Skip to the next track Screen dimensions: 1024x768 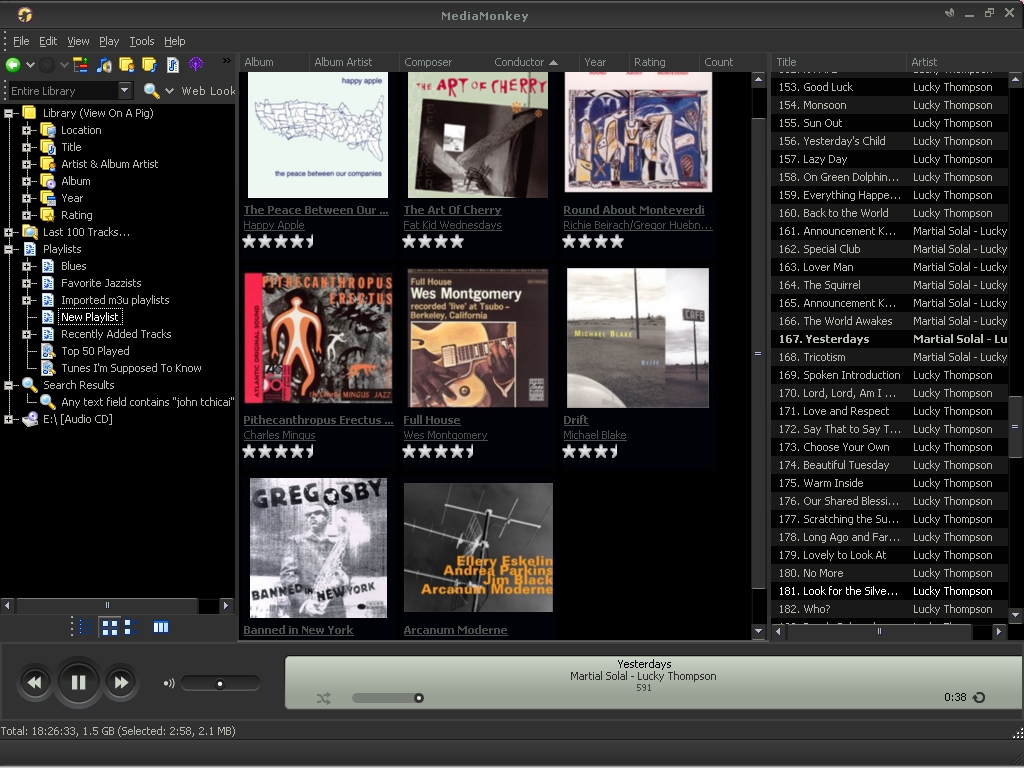[121, 682]
